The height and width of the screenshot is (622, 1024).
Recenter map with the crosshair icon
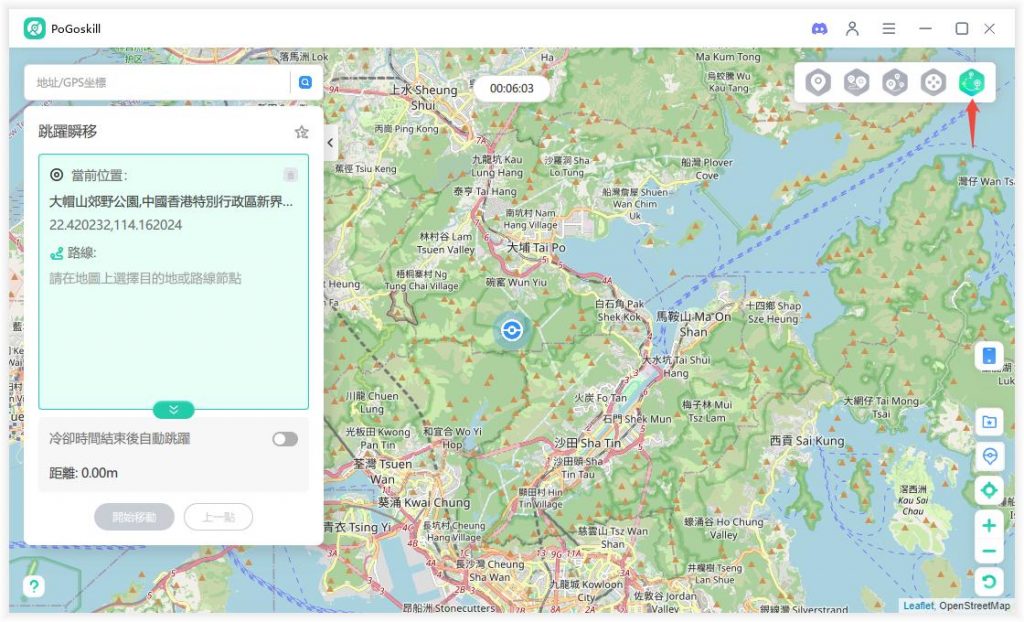coord(989,490)
